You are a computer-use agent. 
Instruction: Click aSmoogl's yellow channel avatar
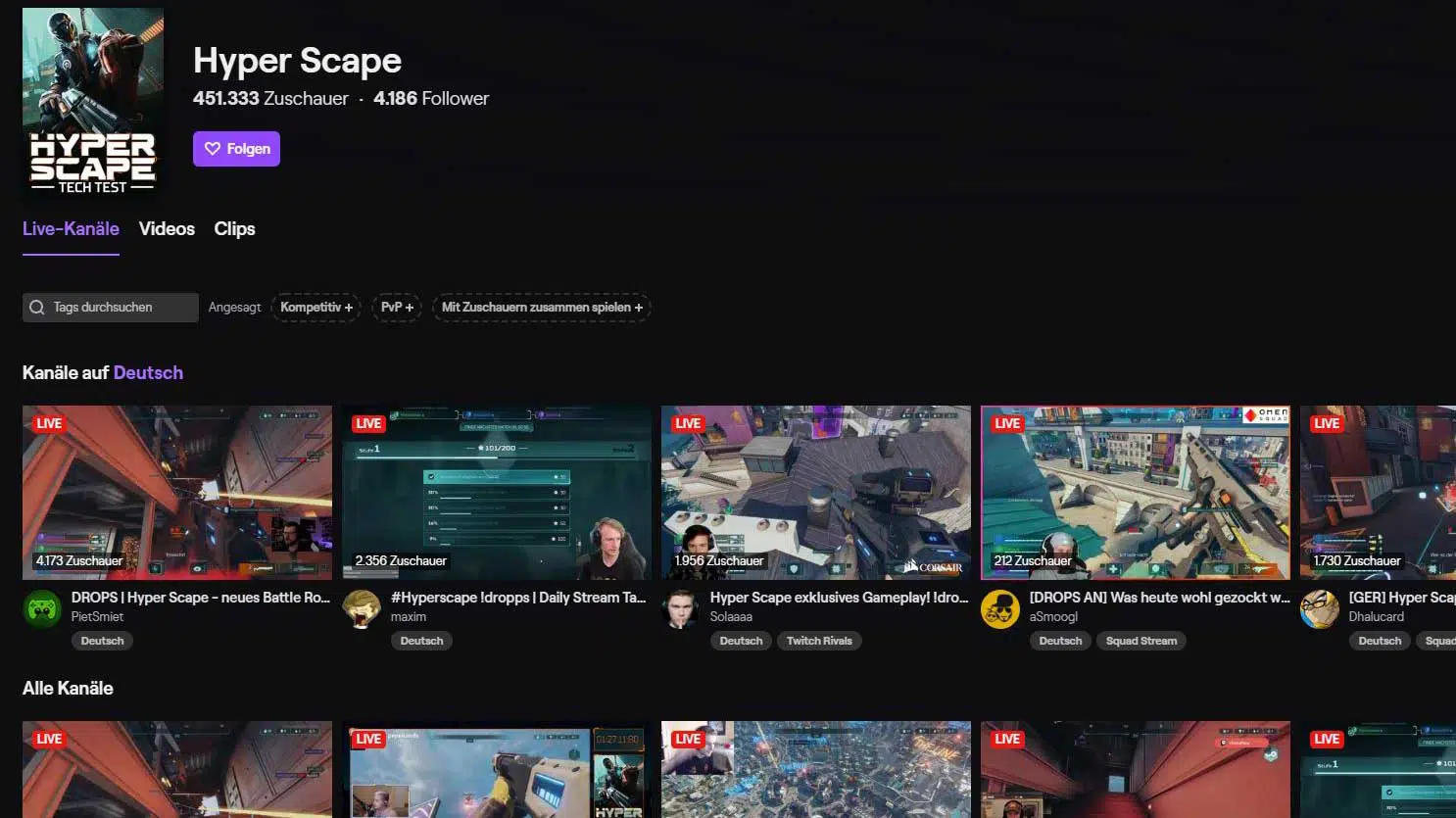click(x=1000, y=609)
